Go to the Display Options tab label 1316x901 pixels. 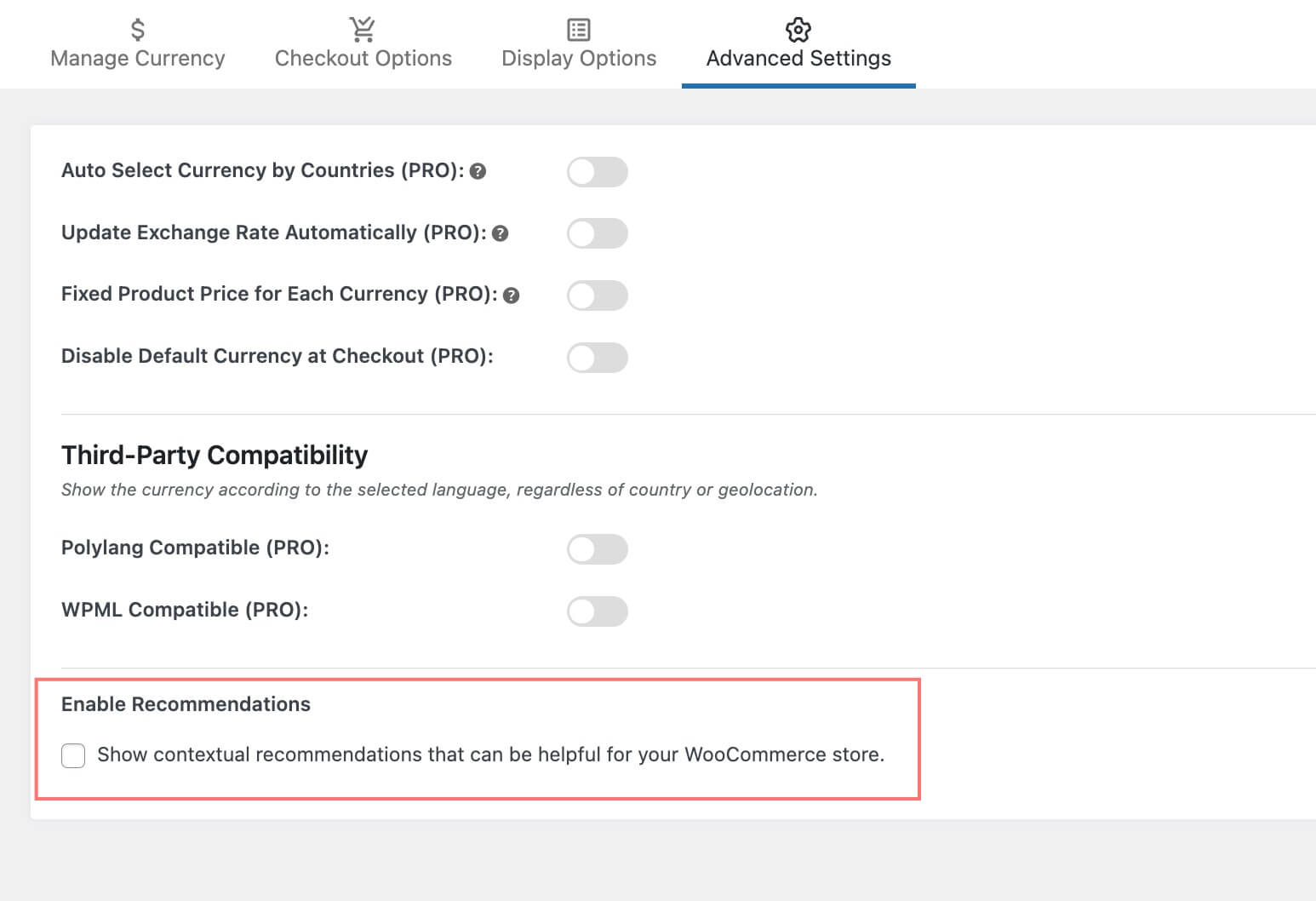pos(579,59)
